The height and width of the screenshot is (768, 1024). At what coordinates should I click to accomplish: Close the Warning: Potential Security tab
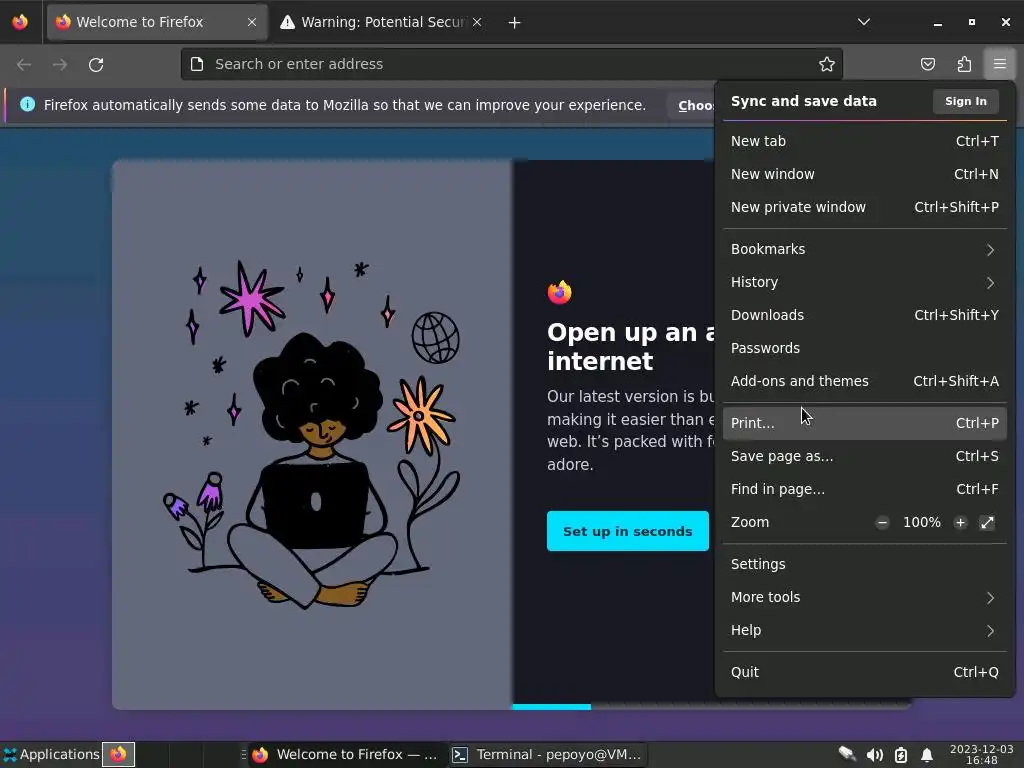(477, 22)
